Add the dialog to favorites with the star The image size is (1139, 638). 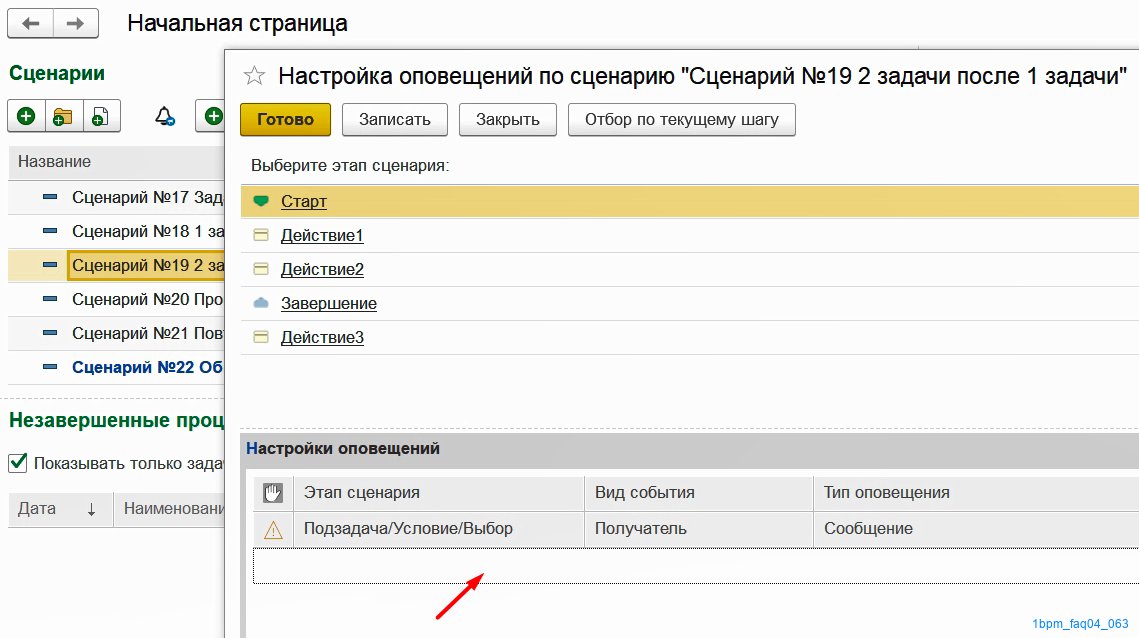(x=254, y=76)
